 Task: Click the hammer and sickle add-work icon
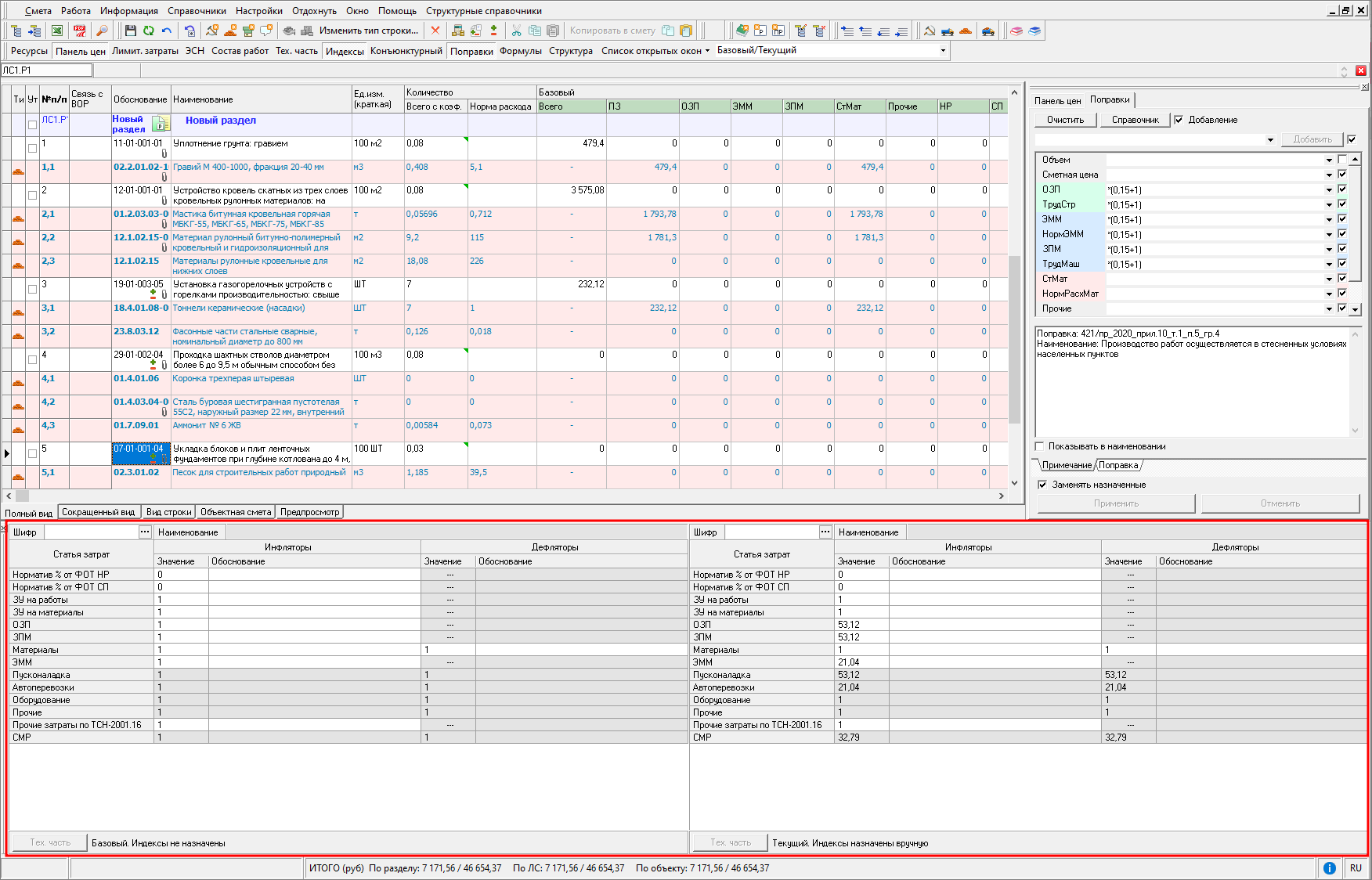click(212, 31)
